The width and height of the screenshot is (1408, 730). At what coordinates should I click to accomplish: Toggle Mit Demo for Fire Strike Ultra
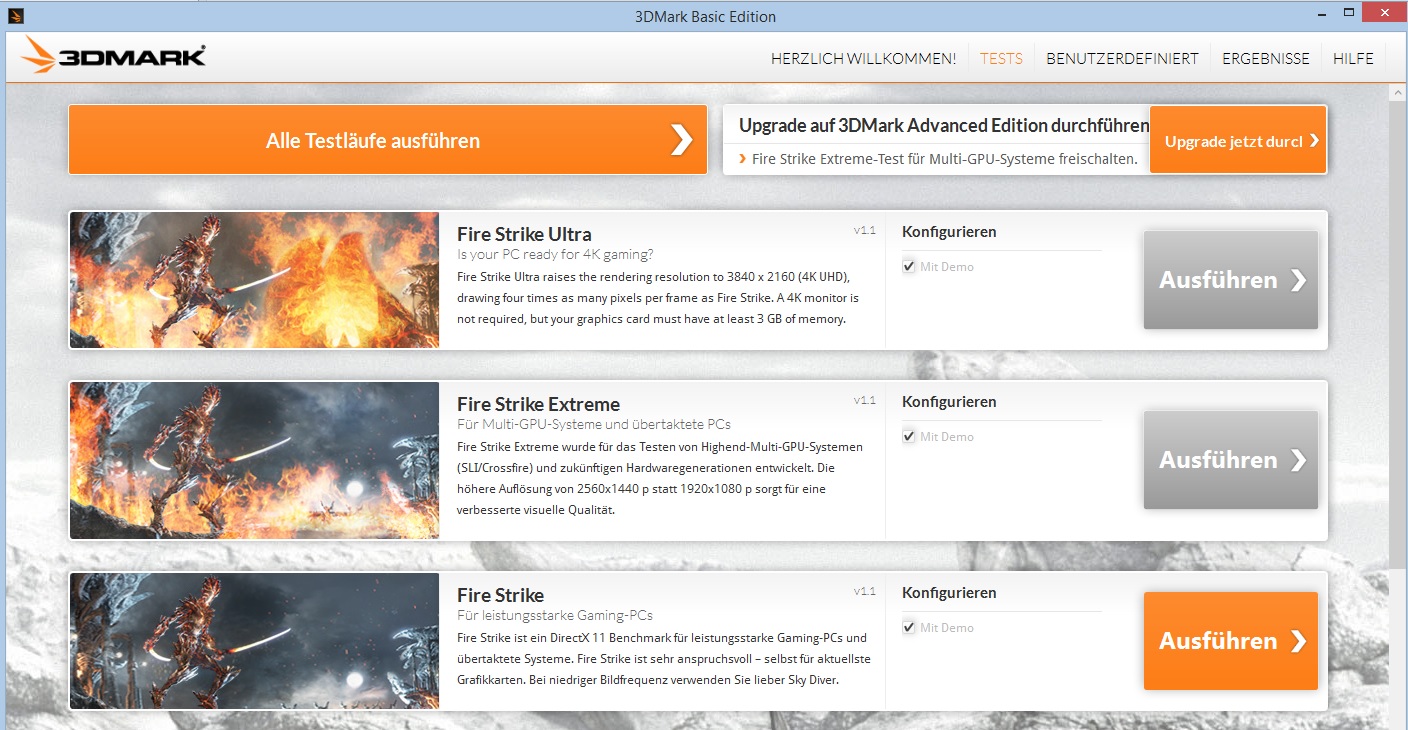click(x=908, y=267)
